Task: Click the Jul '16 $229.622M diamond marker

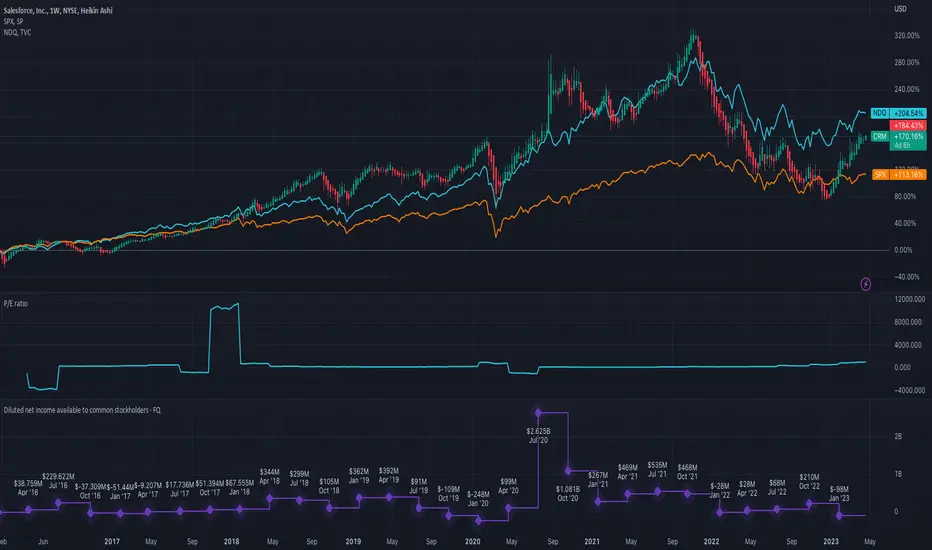Action: 58,503
